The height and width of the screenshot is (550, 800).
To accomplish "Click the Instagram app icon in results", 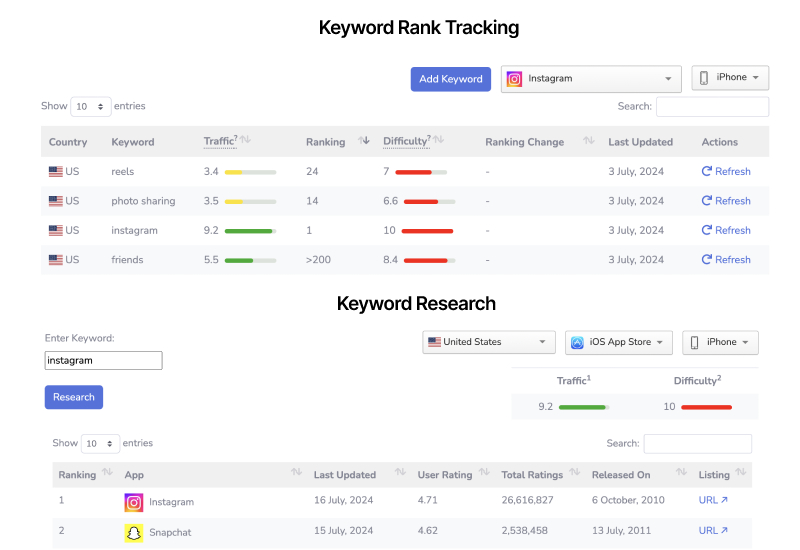I will click(134, 503).
